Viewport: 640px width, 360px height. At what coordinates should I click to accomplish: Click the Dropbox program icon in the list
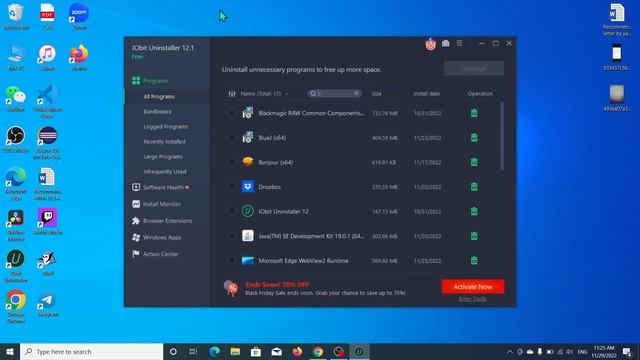(248, 187)
